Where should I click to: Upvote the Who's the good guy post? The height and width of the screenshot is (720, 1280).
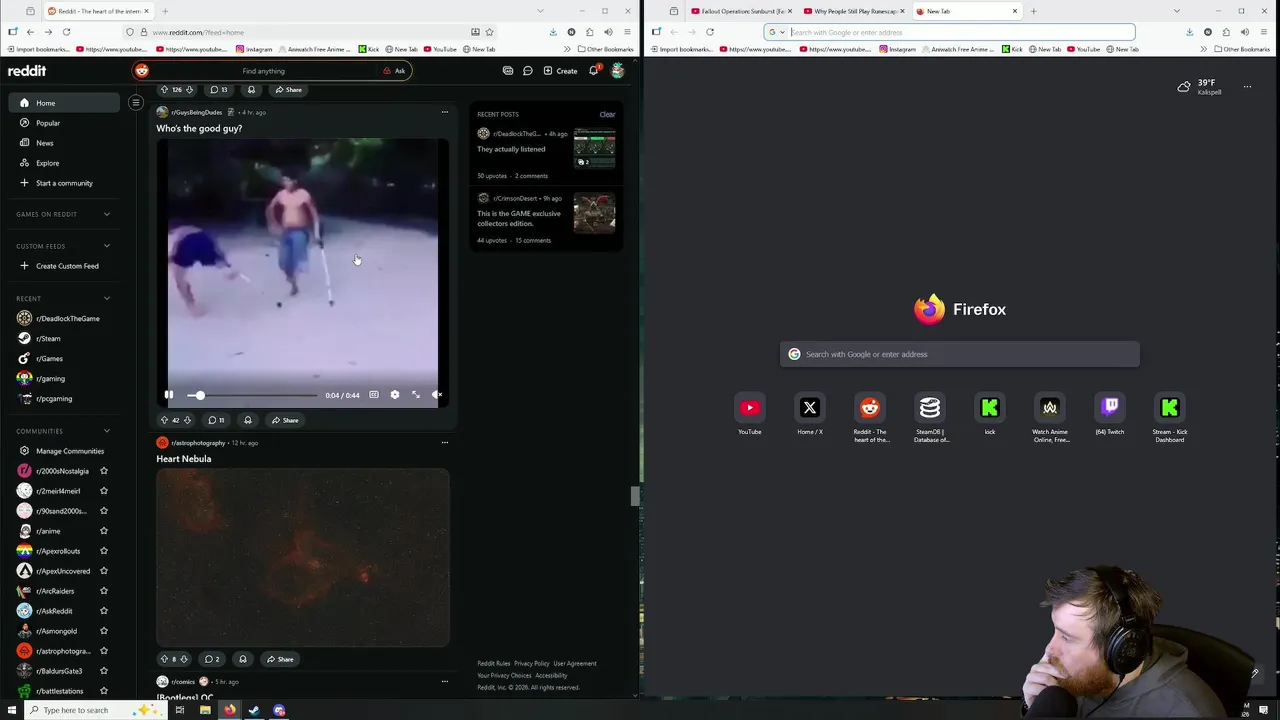tap(164, 420)
